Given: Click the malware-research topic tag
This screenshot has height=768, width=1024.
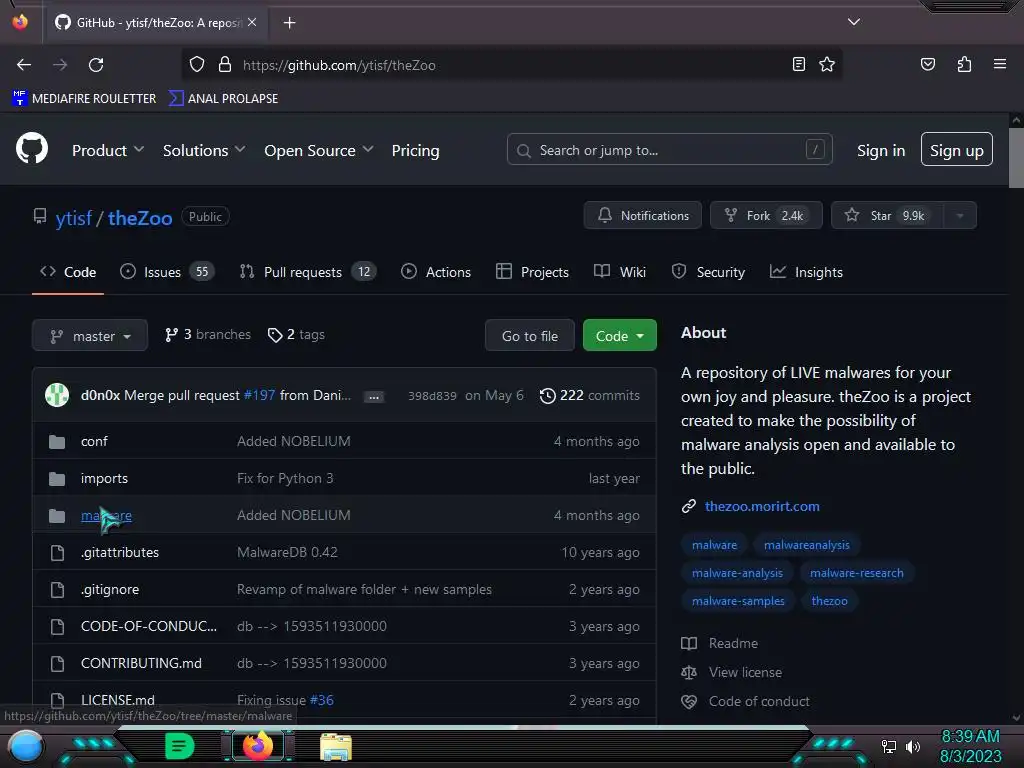Looking at the screenshot, I should click(857, 573).
